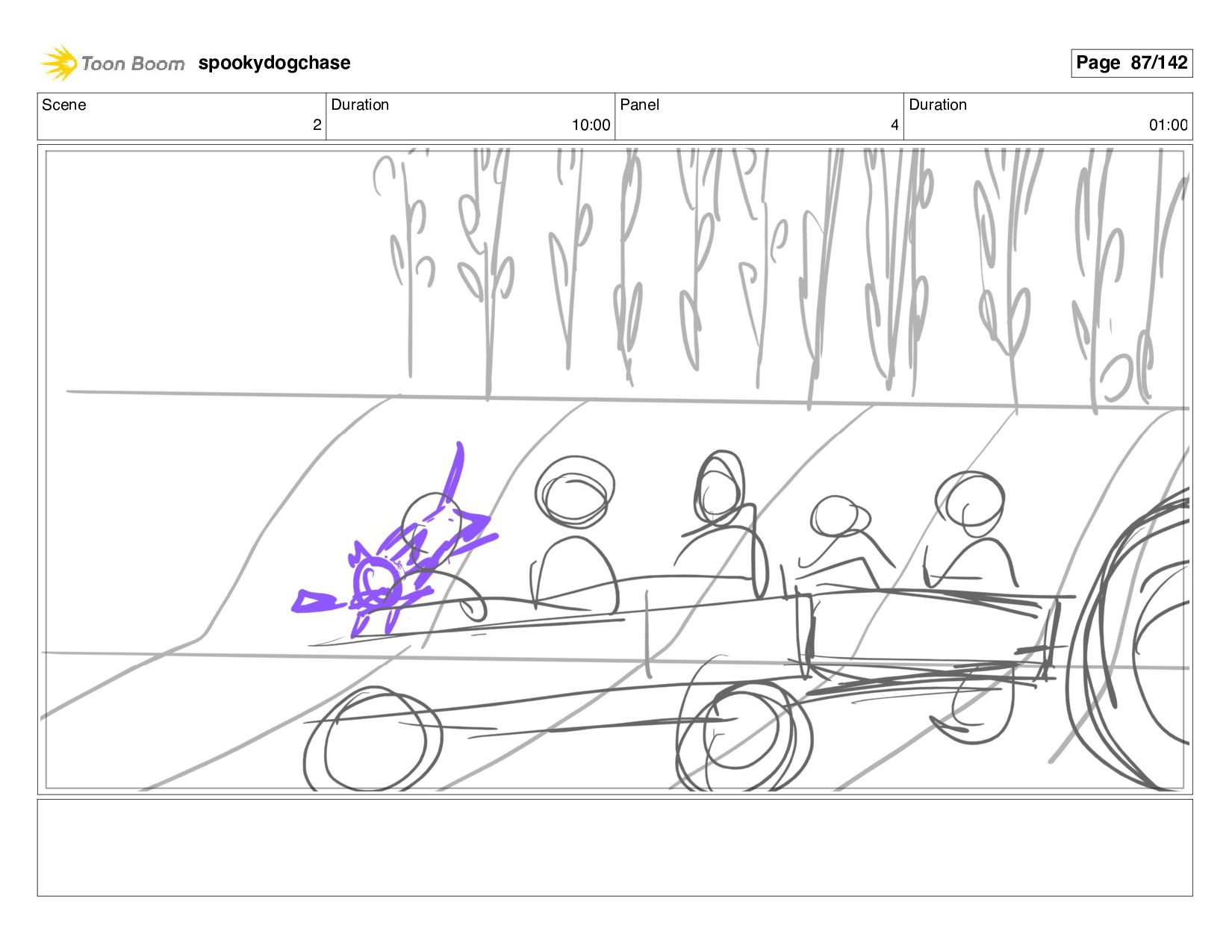Select the panel number '4'
Viewport: 1232px width, 952px height.
click(x=895, y=125)
